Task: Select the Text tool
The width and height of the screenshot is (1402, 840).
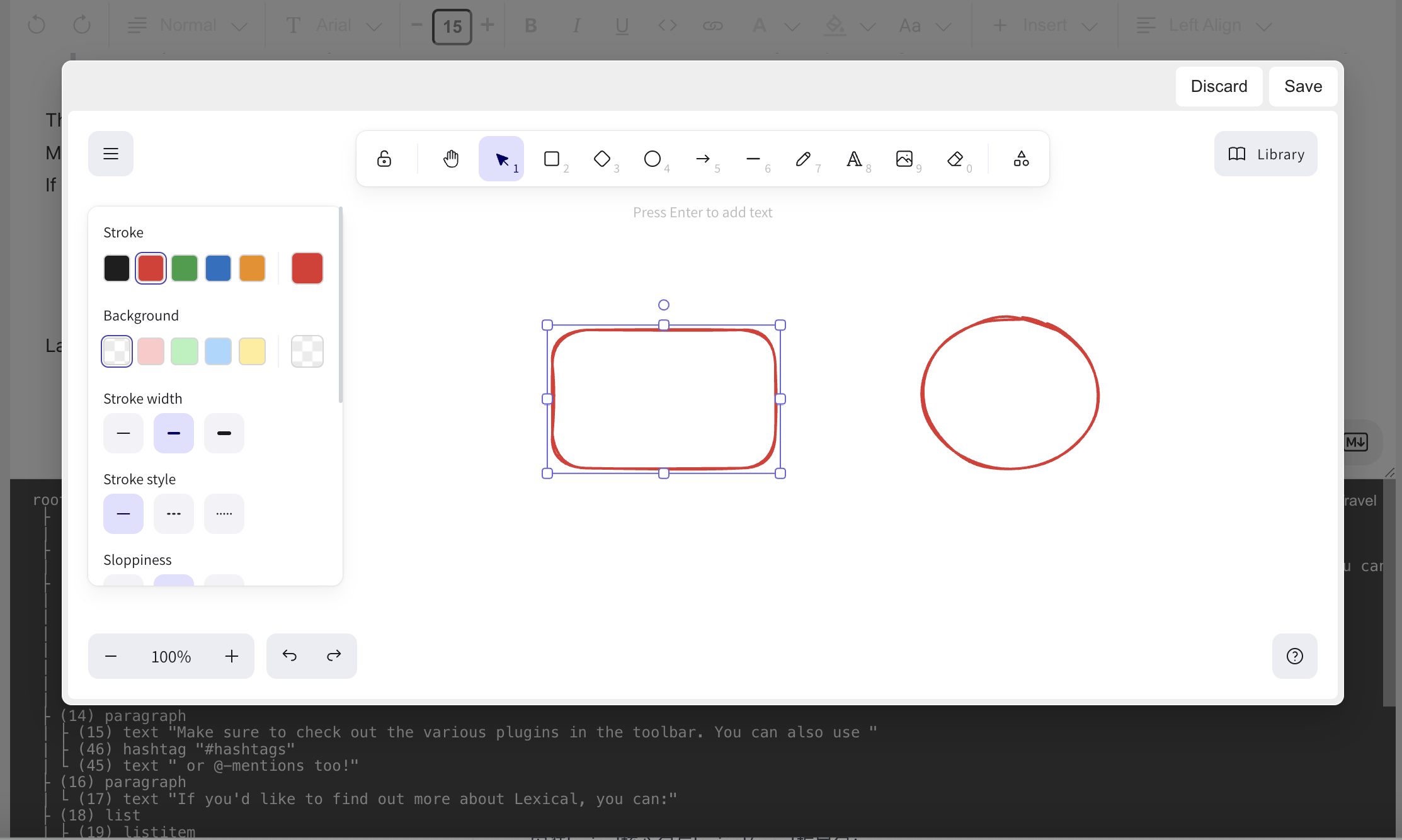Action: (855, 158)
